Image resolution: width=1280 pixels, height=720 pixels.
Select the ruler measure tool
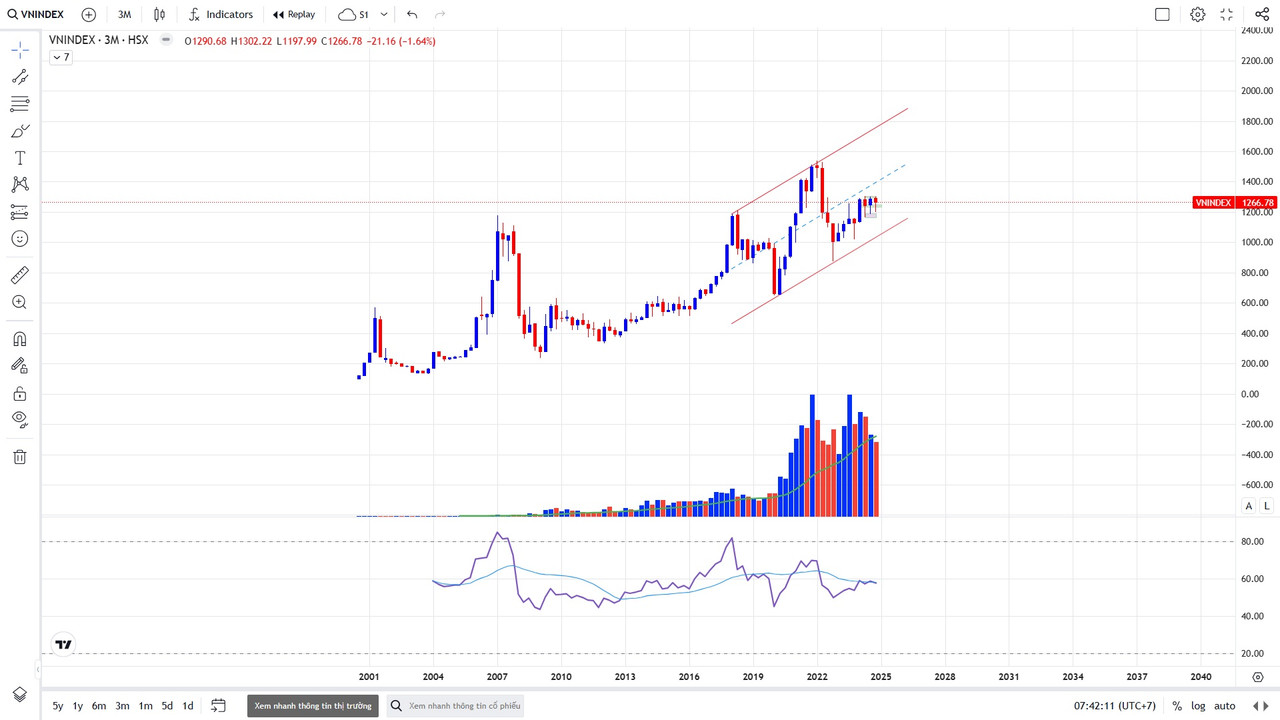point(20,275)
